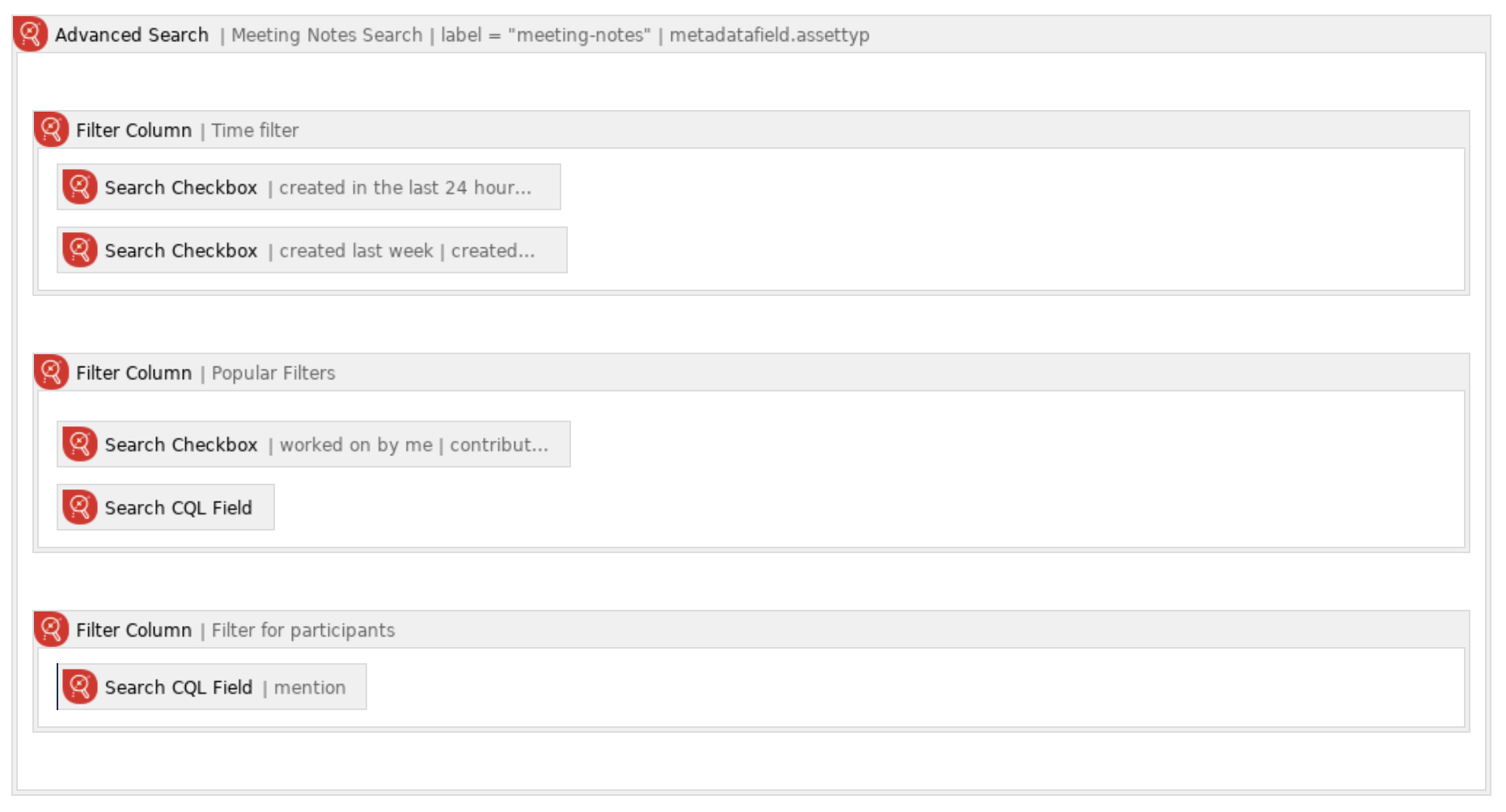Click the label = "meeting-notes" parameter text

tap(546, 35)
